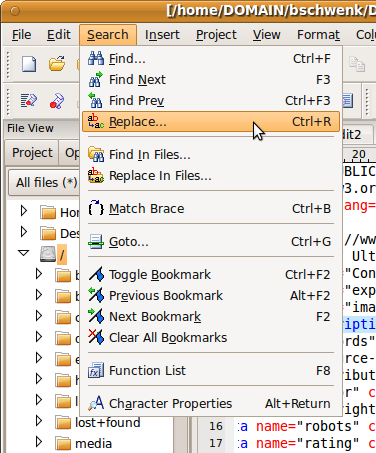The width and height of the screenshot is (376, 453).
Task: Click the Goto line icon
Action: pos(96,242)
